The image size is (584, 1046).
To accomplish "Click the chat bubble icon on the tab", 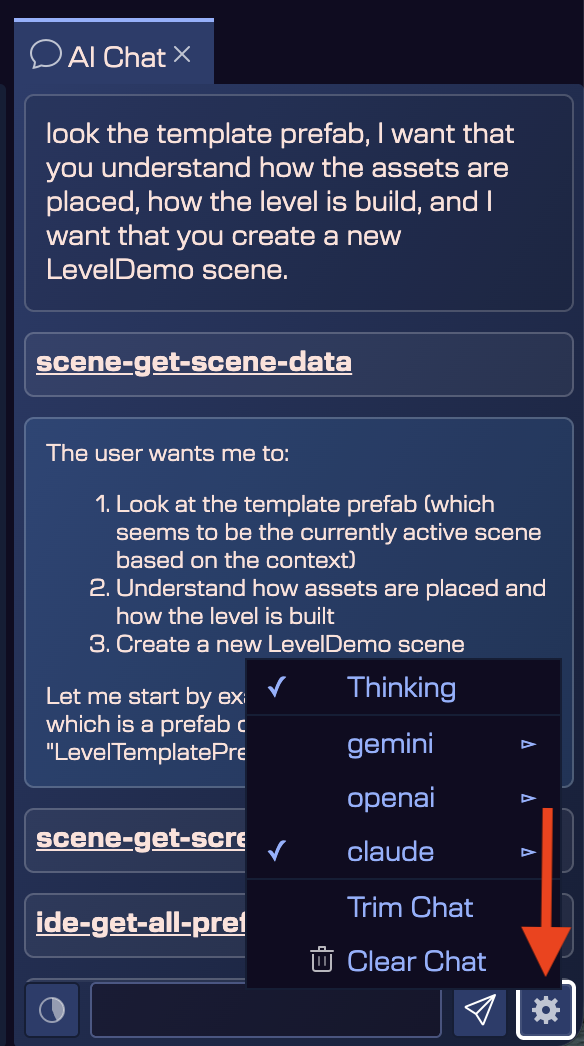I will coord(46,57).
